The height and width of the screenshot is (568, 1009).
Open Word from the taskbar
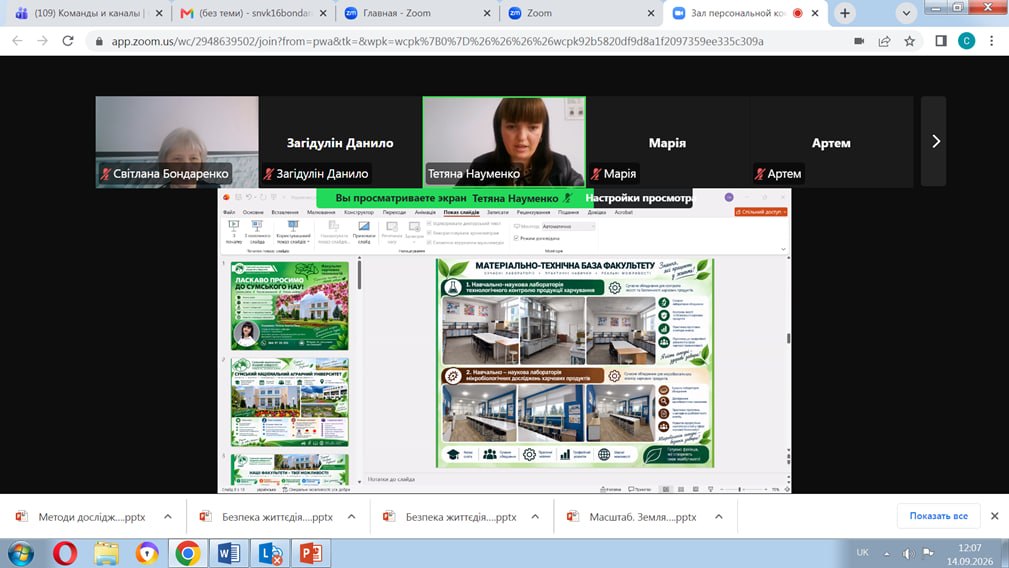(x=228, y=553)
